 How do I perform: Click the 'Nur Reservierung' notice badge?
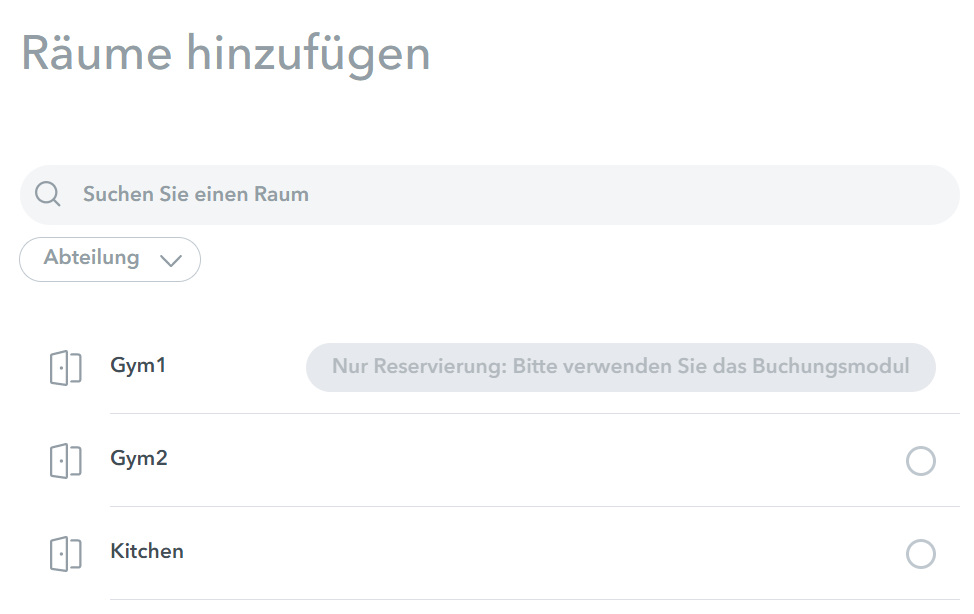(621, 367)
